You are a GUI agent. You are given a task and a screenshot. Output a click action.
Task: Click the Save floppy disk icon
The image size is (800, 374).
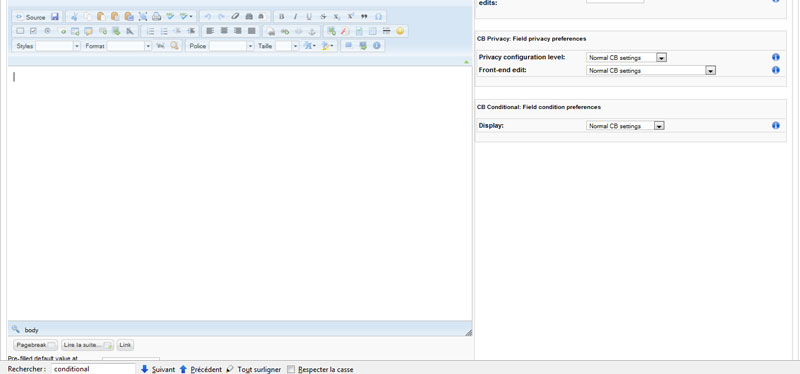click(x=55, y=17)
